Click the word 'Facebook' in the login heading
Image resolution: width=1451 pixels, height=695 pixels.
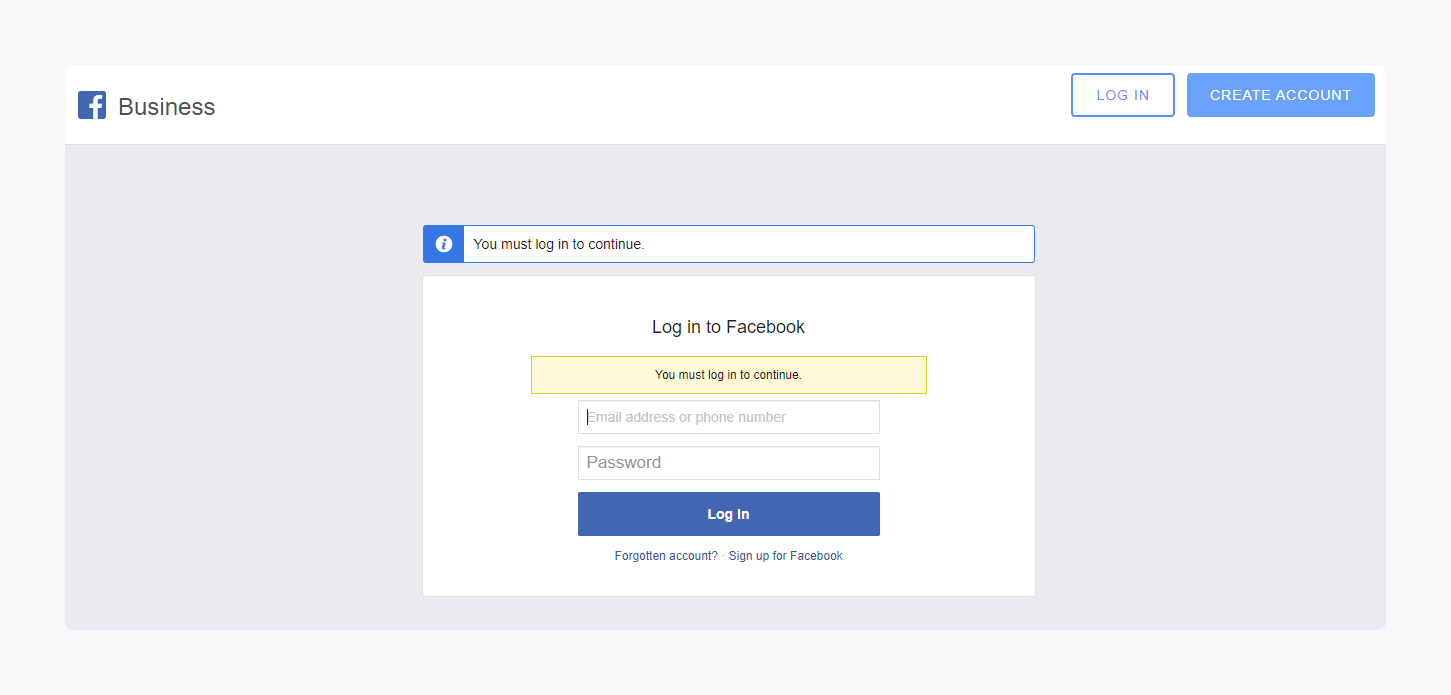pos(765,327)
